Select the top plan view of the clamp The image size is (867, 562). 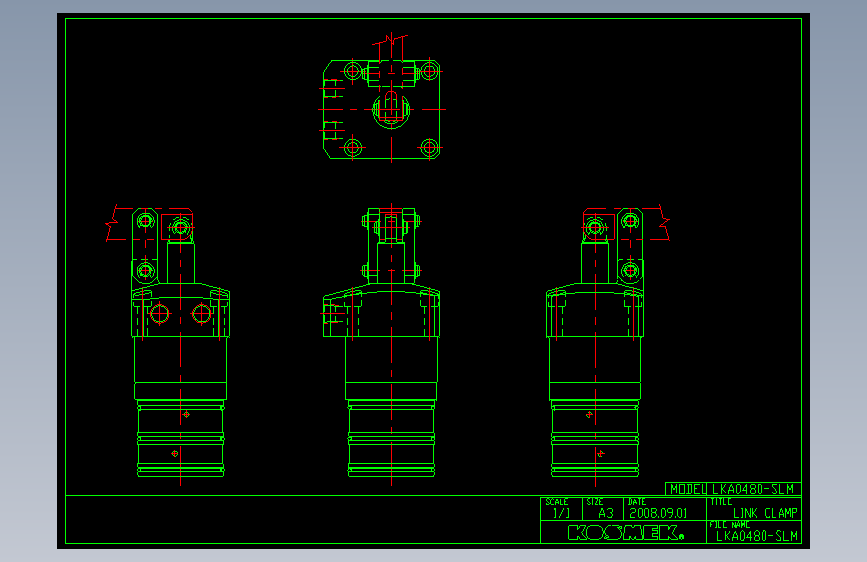click(383, 98)
